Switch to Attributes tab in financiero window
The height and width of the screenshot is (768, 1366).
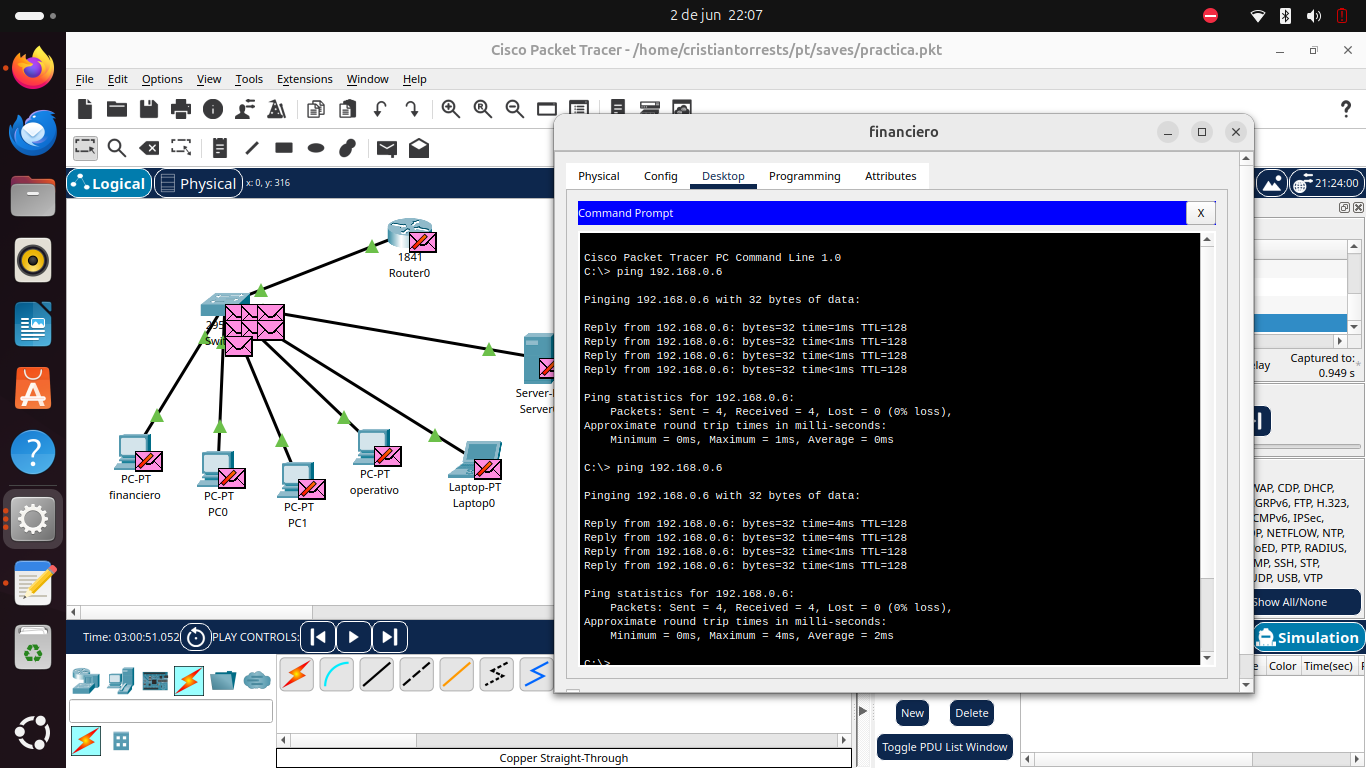coord(891,176)
